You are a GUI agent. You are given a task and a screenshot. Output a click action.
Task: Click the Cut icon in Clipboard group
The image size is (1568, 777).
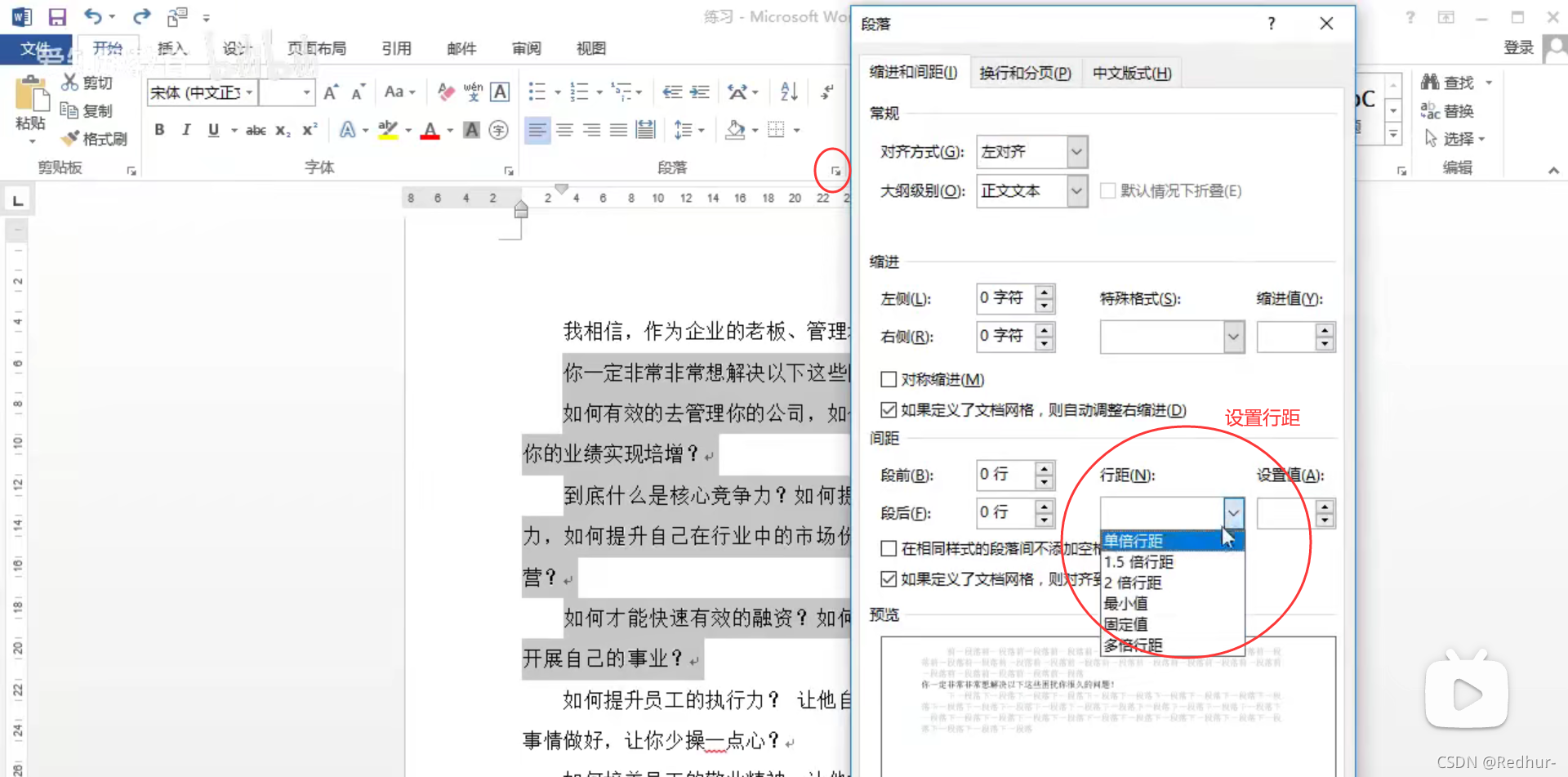(69, 82)
